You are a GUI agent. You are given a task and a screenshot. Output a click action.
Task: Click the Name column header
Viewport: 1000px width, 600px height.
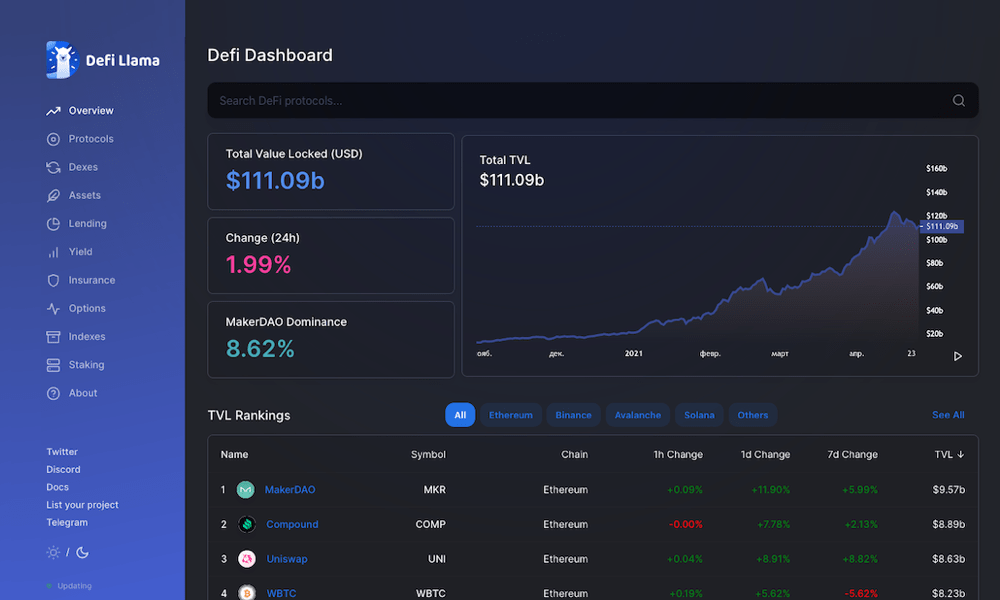[x=234, y=455]
